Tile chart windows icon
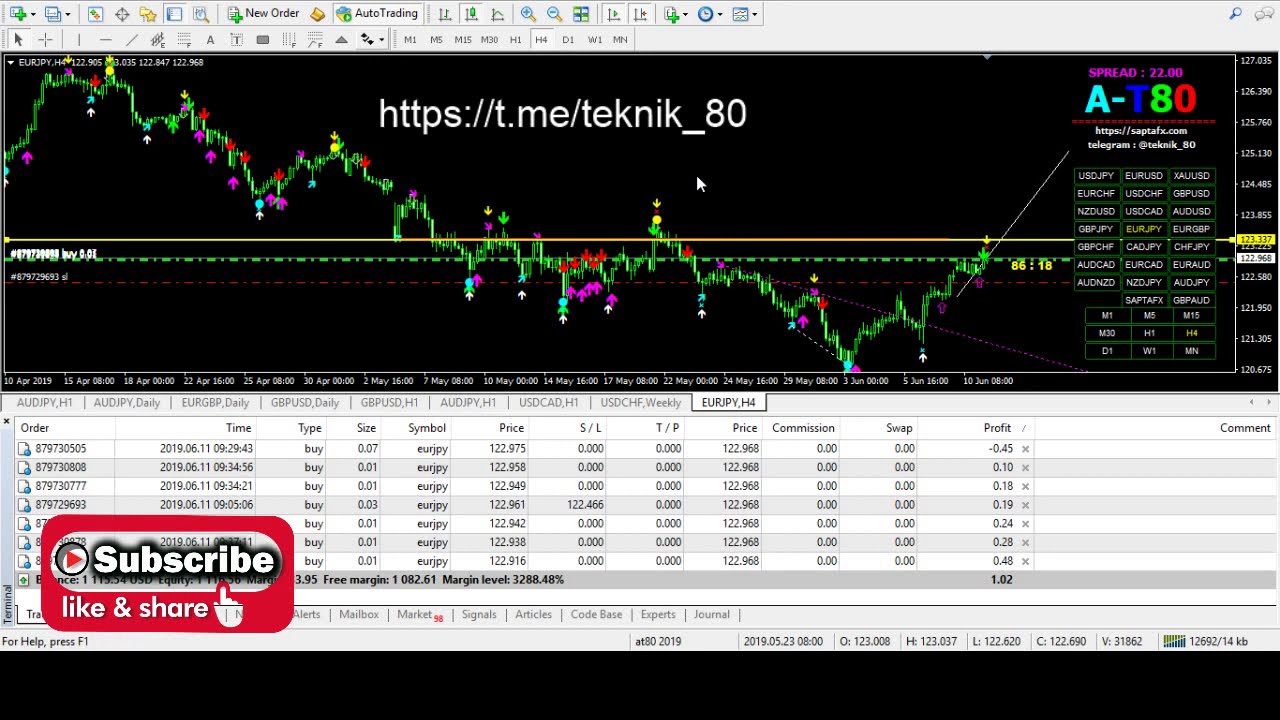 [x=581, y=14]
